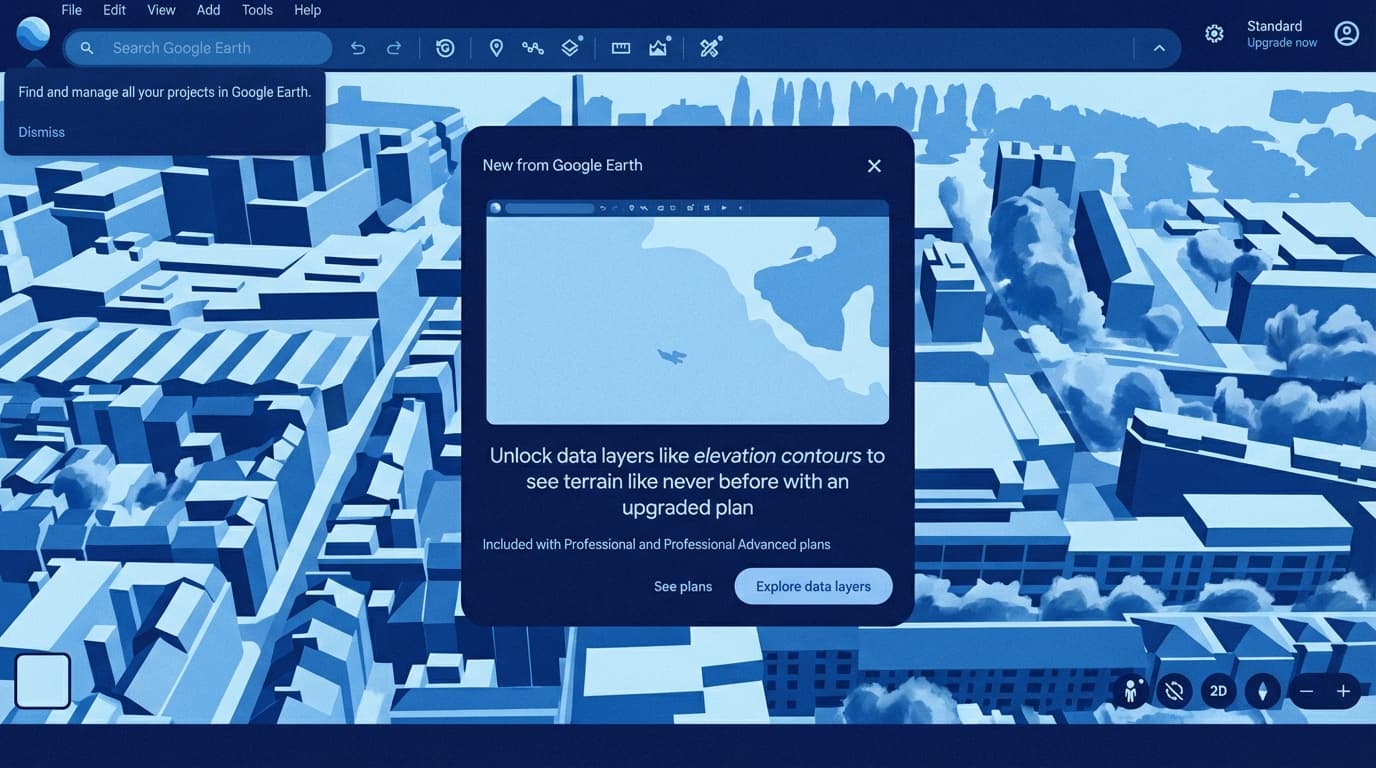Click the redo arrow in toolbar
Screen dimensions: 1376x768
(394, 48)
